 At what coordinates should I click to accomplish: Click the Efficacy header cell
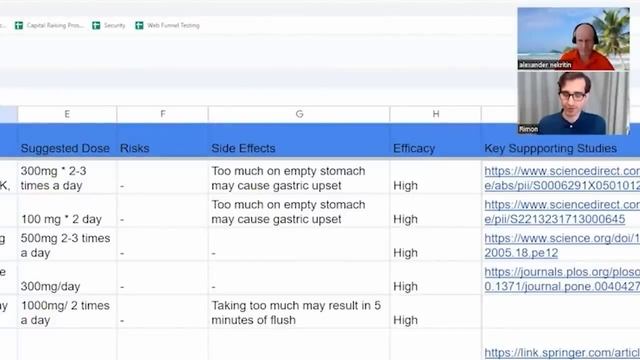pyautogui.click(x=436, y=141)
